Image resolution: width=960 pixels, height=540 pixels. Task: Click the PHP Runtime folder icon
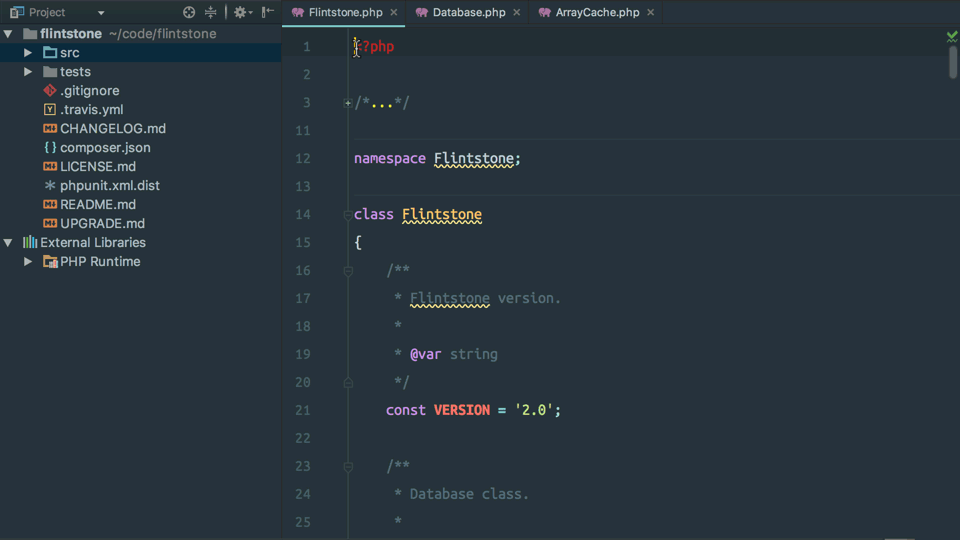pos(50,261)
